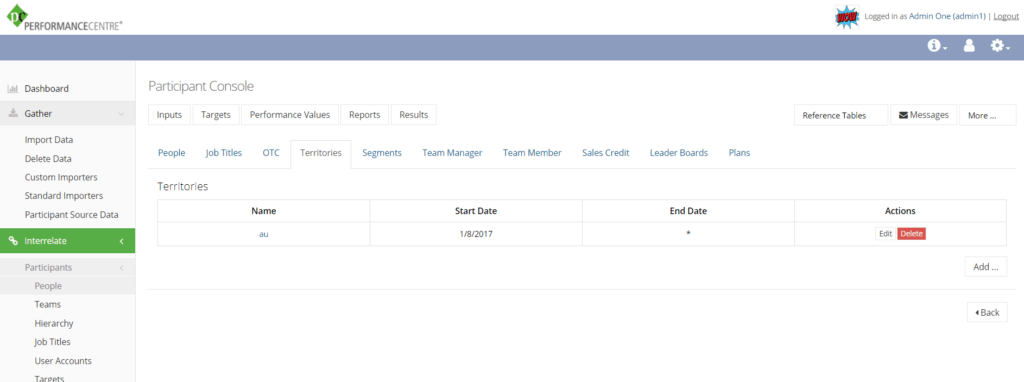Click the Start Date column header
This screenshot has width=1024, height=382.
476,211
